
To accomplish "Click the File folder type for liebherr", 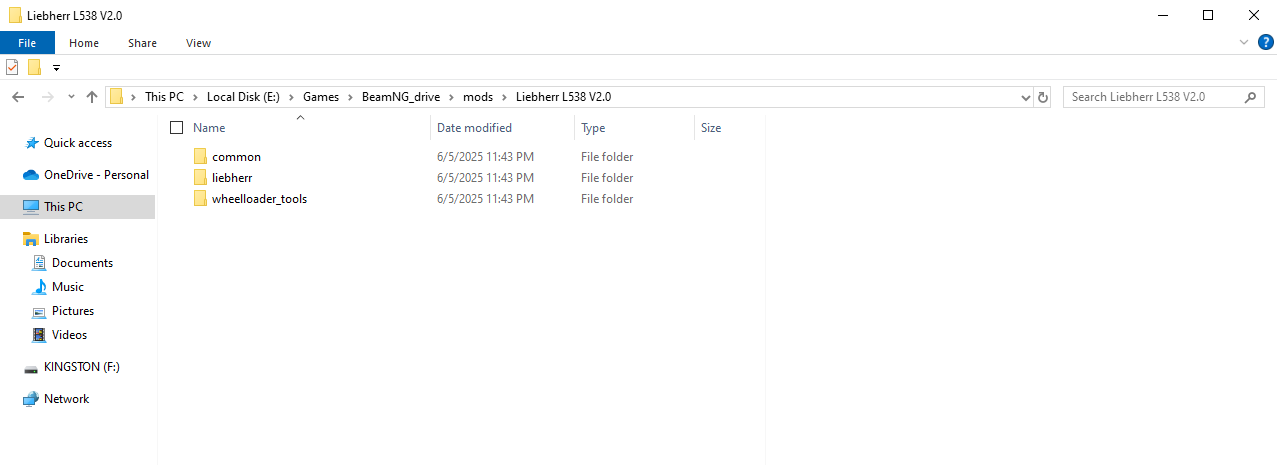I will click(607, 178).
